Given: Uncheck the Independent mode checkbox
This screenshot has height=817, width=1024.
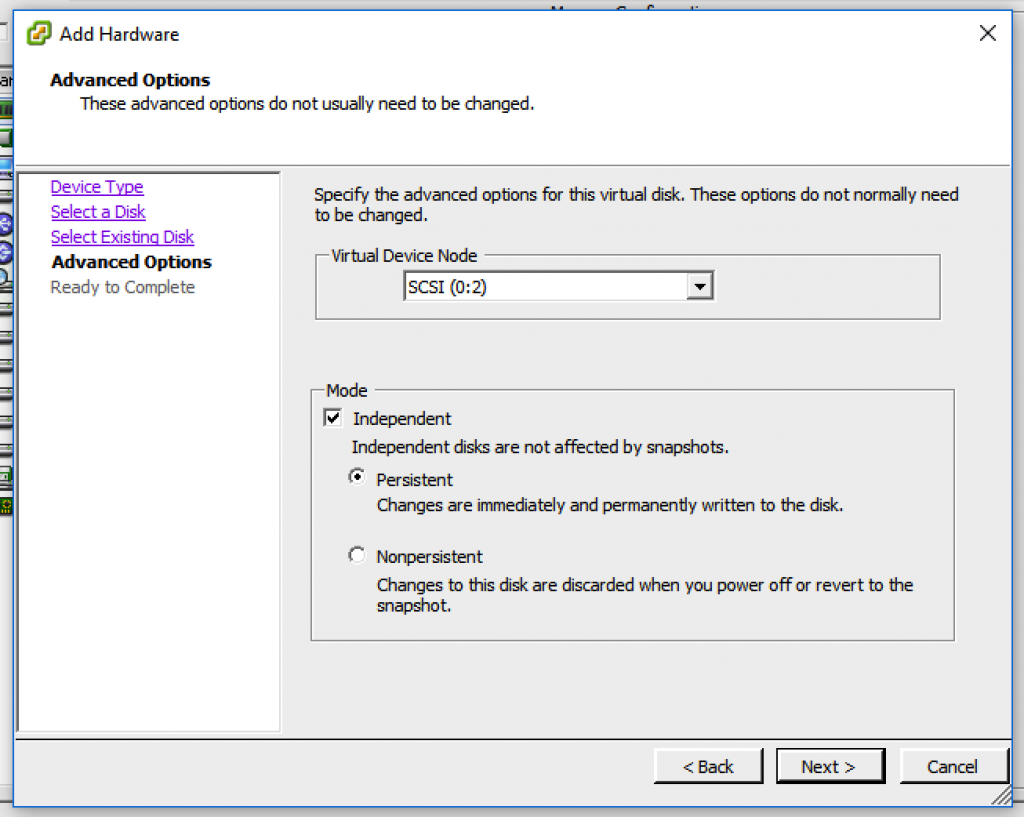Looking at the screenshot, I should point(332,418).
